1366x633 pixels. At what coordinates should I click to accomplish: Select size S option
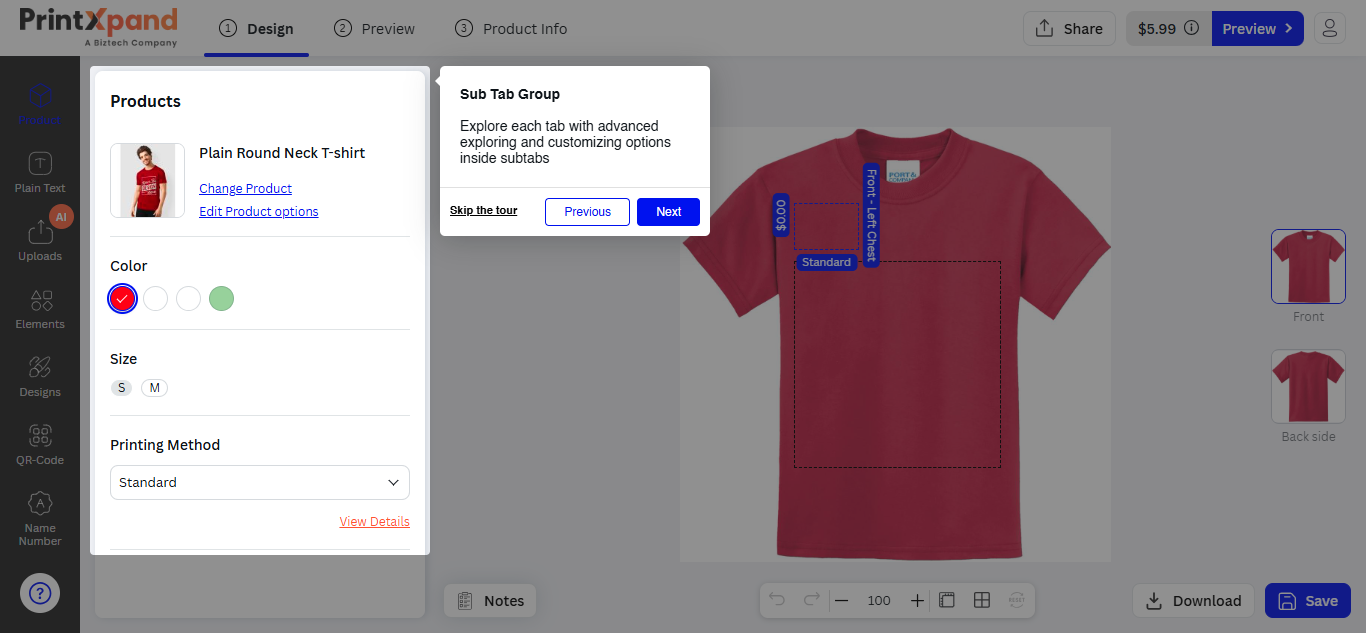coord(121,388)
